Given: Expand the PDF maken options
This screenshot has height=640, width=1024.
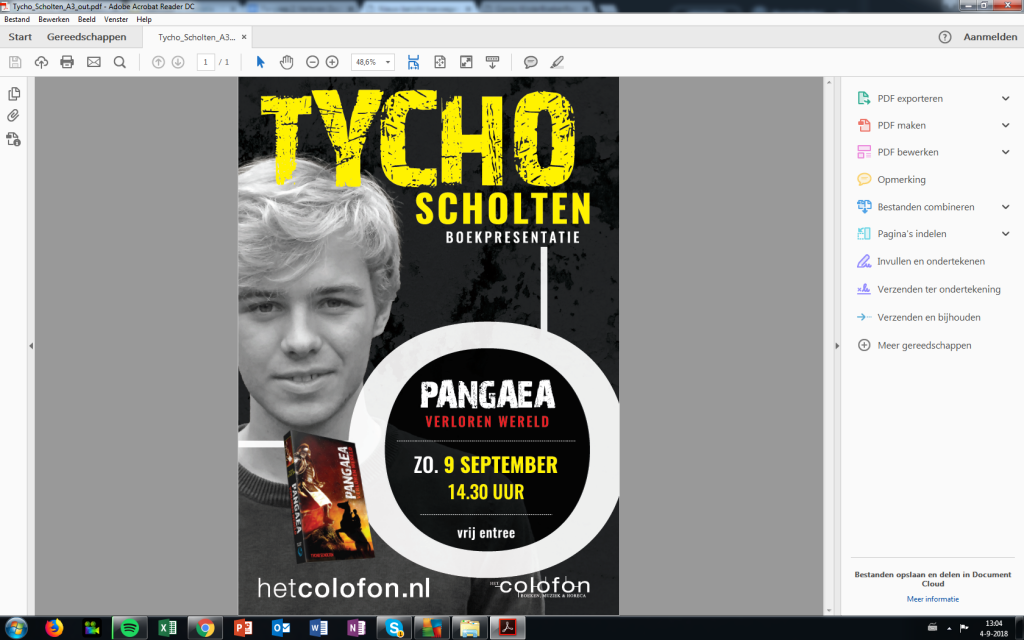Looking at the screenshot, I should coord(1006,125).
